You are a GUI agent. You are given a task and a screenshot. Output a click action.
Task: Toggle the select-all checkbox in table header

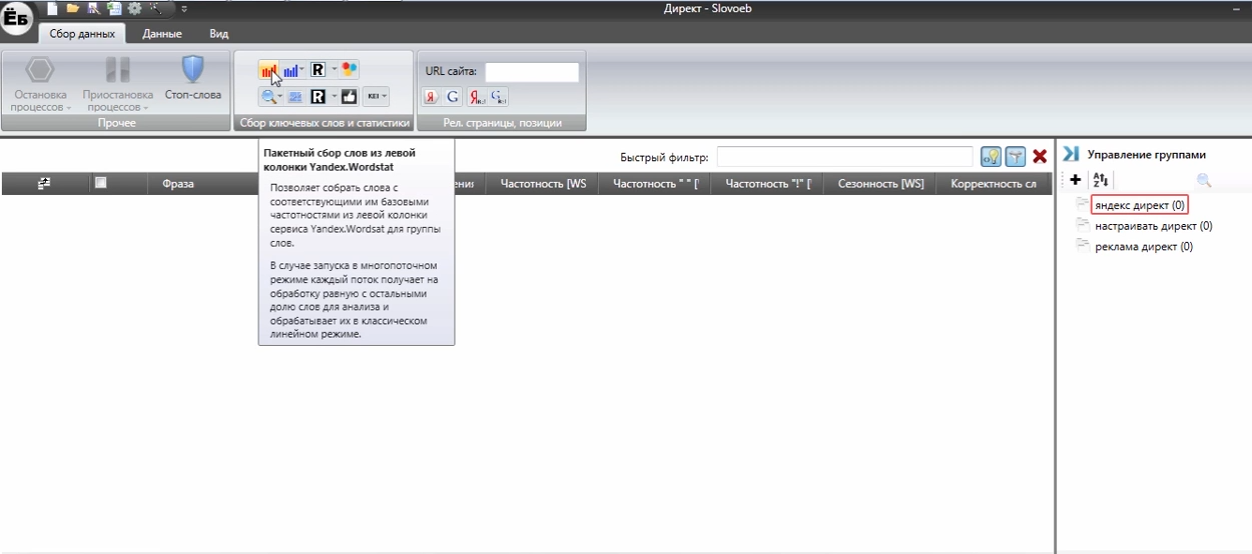(x=100, y=183)
